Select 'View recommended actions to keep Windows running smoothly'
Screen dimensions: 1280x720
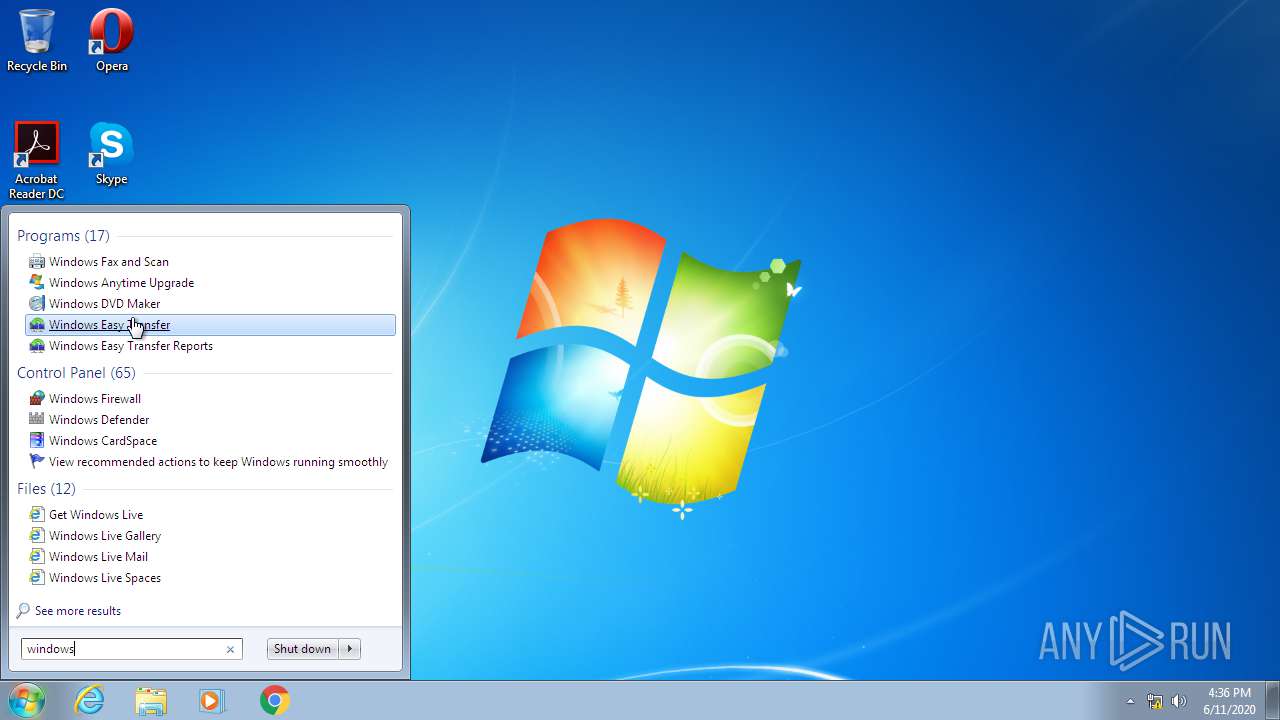tap(218, 462)
